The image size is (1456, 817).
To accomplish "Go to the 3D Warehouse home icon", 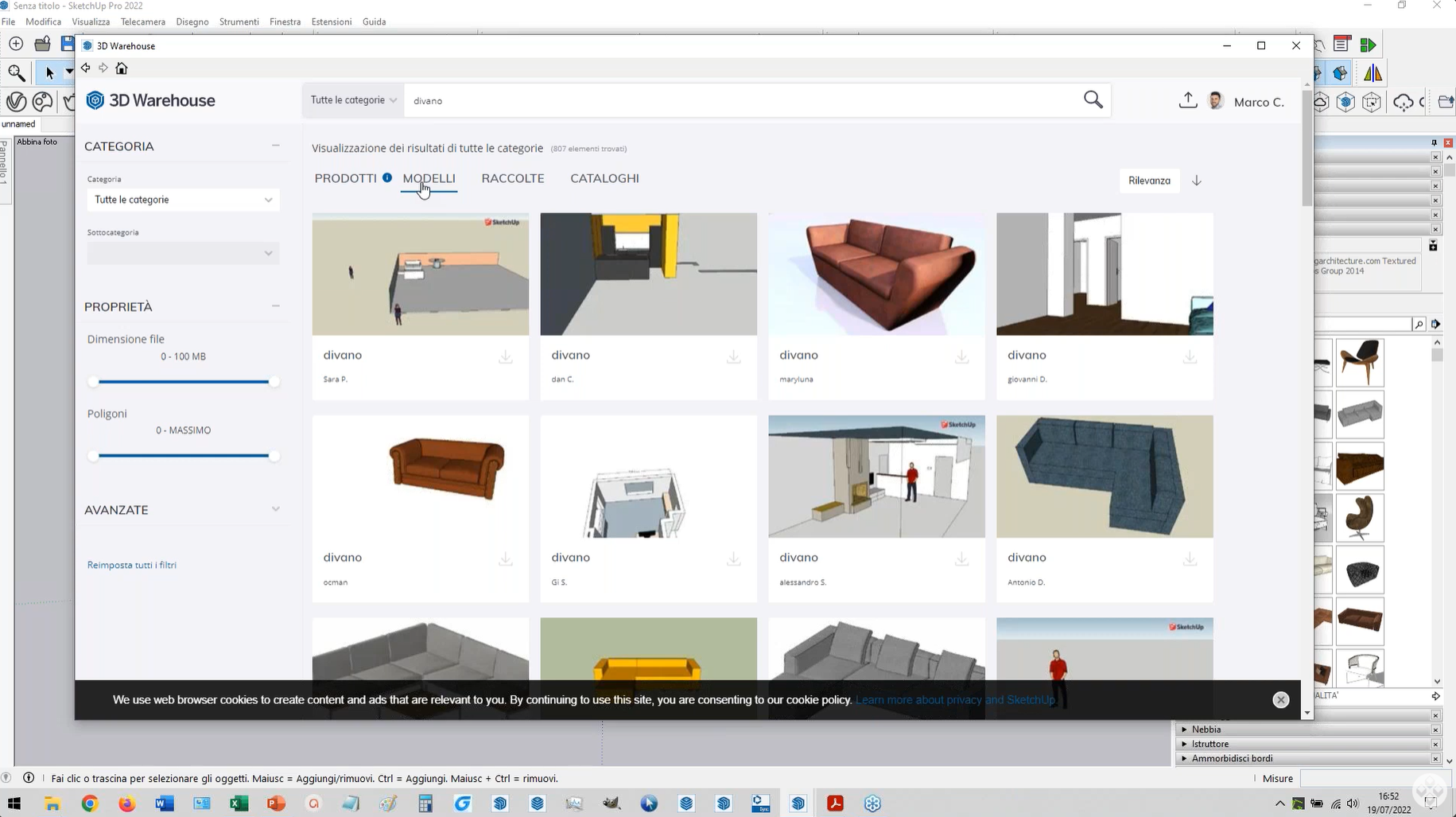I will (122, 68).
